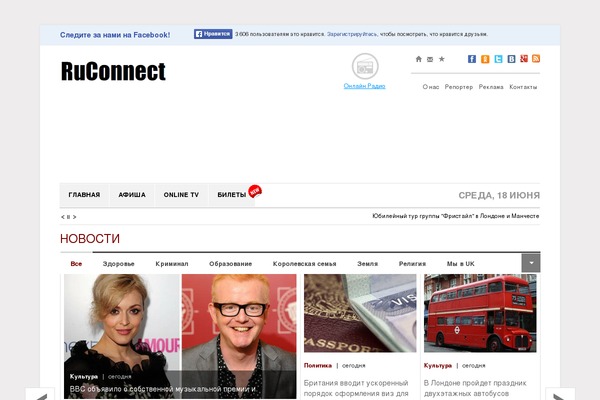600x400 pixels.
Task: Click the ticker headline about 'Фристайл' tour
Action: [x=456, y=216]
